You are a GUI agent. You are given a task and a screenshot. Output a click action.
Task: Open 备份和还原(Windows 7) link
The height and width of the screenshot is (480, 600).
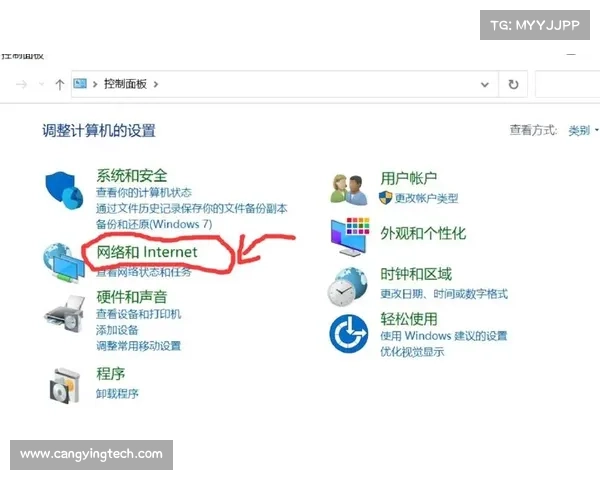[154, 224]
